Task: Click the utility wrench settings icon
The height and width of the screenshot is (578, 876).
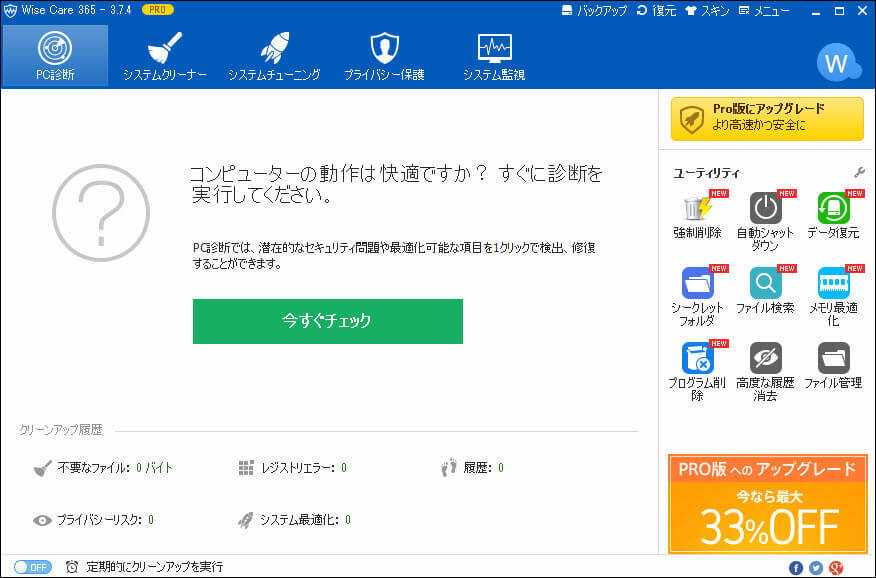Action: [x=859, y=173]
